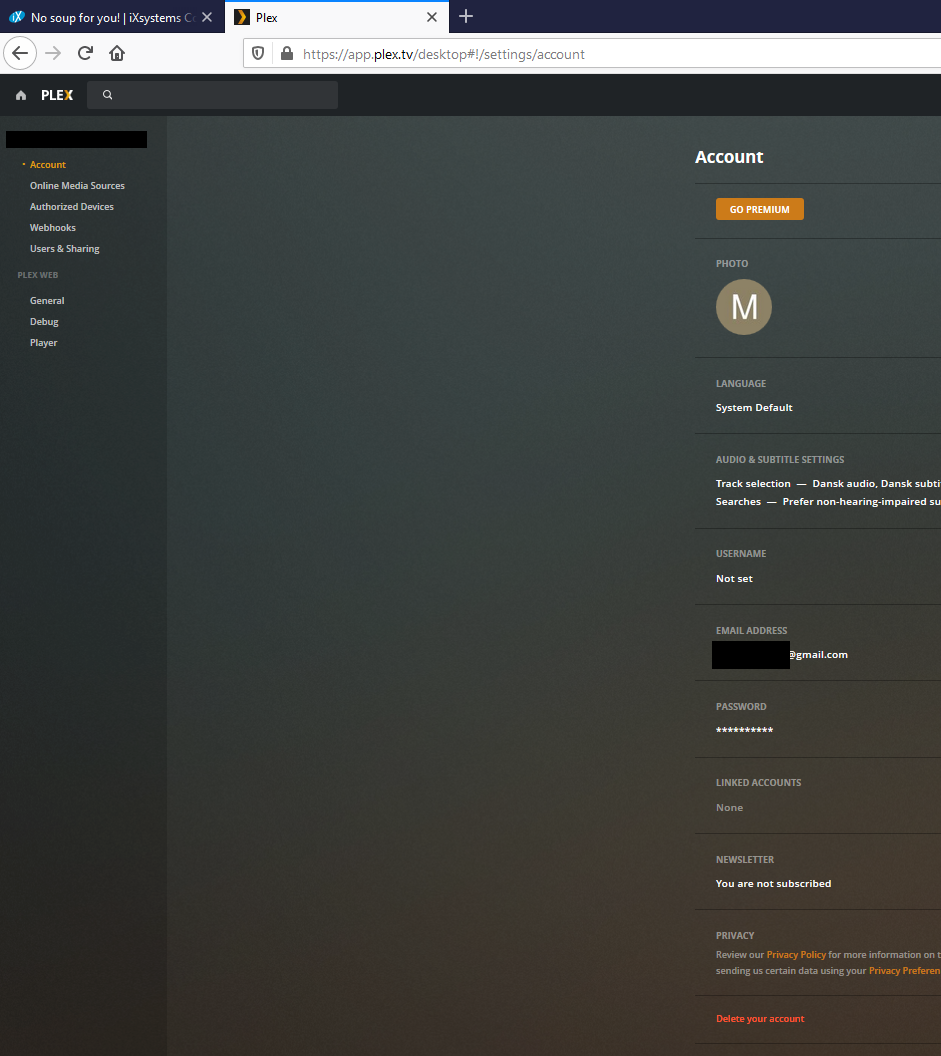Open General Plex Web settings
Image resolution: width=941 pixels, height=1056 pixels.
click(47, 300)
